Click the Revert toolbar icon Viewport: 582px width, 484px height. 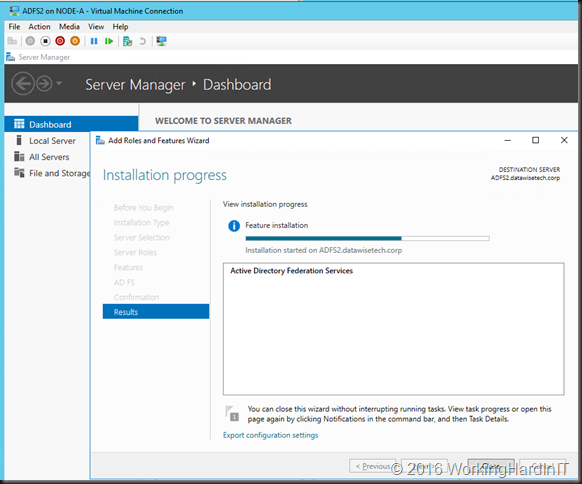[143, 41]
